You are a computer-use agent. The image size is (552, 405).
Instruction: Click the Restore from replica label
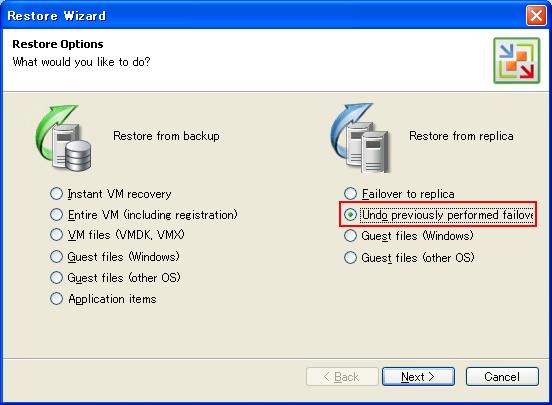(461, 136)
